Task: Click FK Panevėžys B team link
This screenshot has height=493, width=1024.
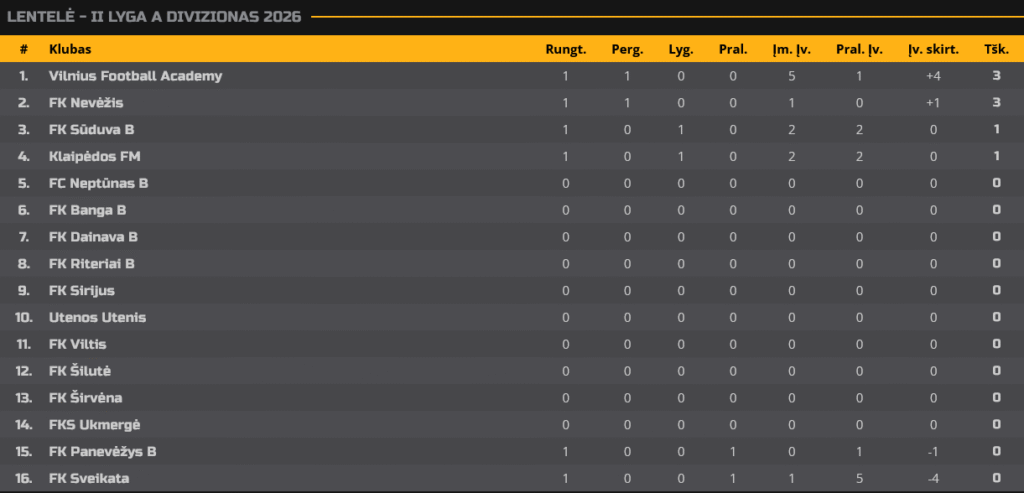Action: point(103,452)
